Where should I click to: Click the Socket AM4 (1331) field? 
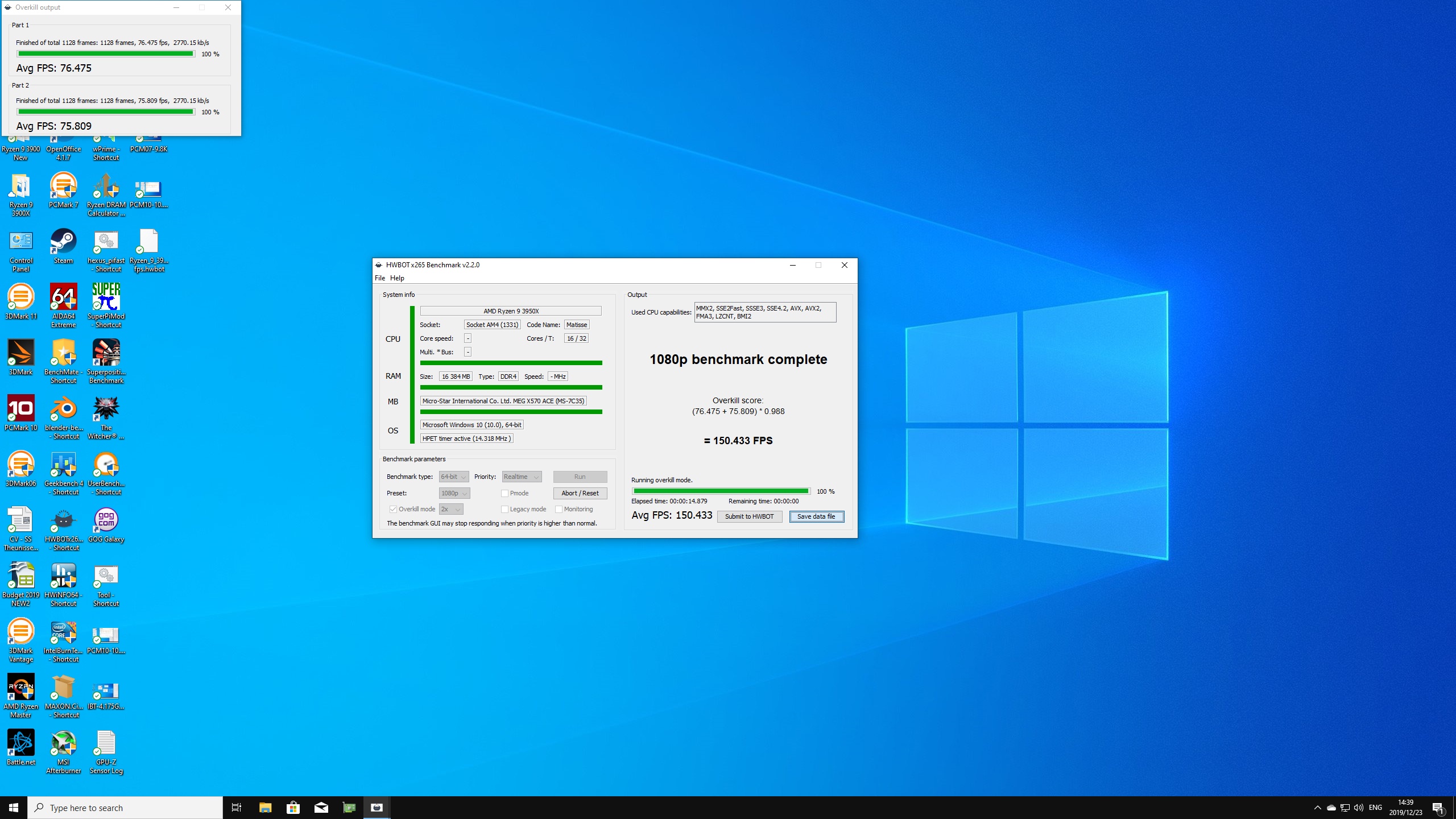click(492, 325)
